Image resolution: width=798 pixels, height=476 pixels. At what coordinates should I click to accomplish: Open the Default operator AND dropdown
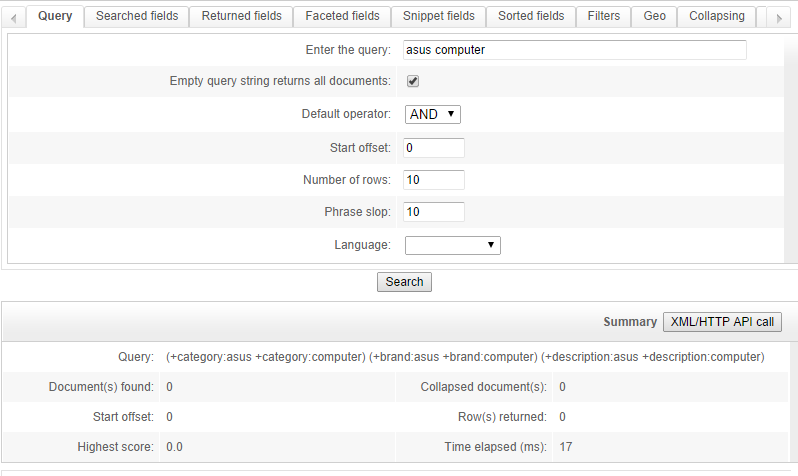433,115
